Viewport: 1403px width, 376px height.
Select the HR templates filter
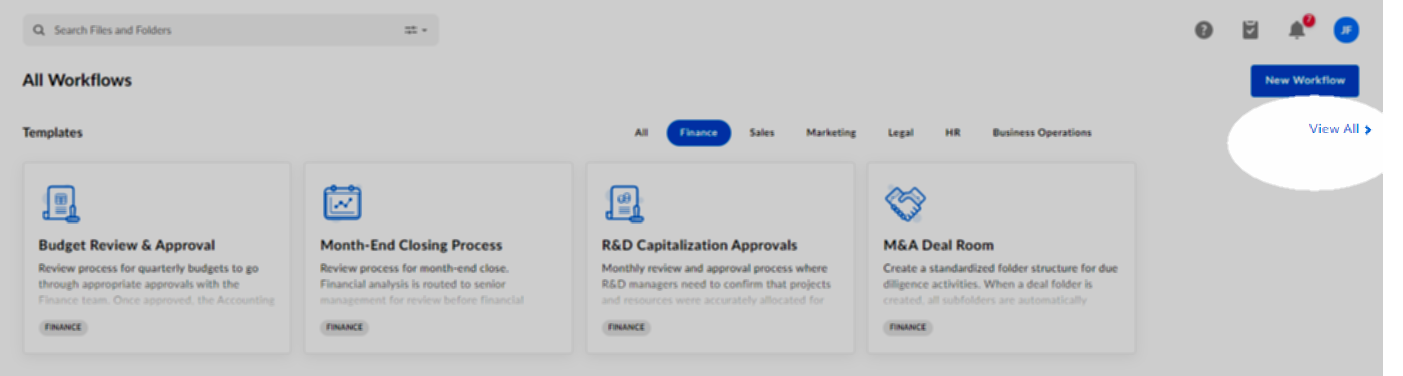pyautogui.click(x=952, y=132)
